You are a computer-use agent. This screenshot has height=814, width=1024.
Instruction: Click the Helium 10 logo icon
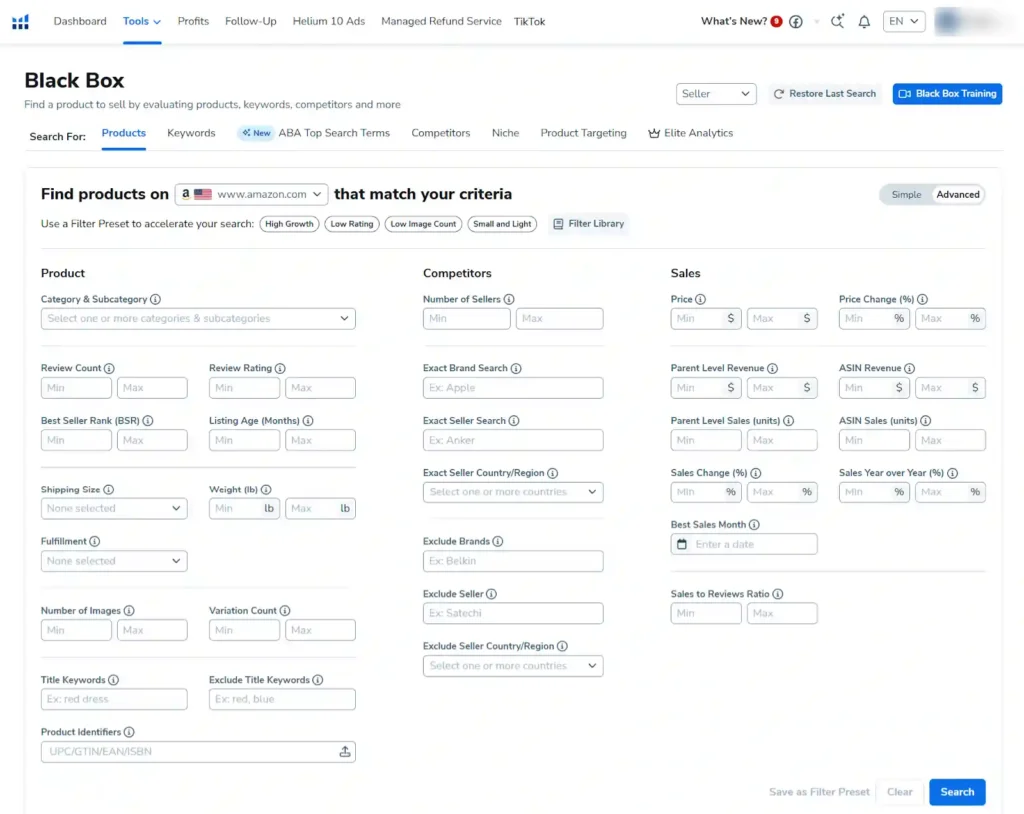[x=20, y=21]
